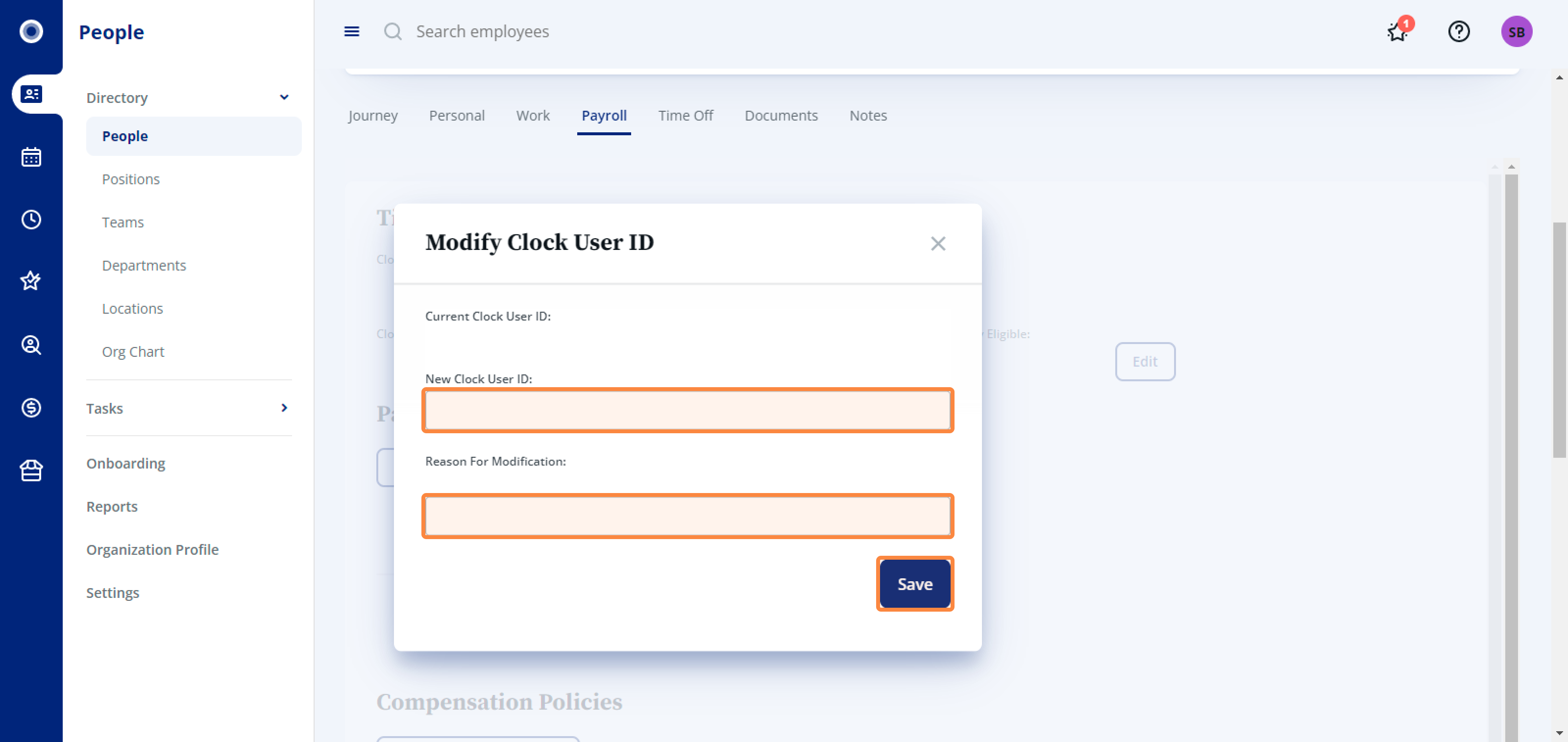This screenshot has height=742, width=1568.
Task: Click the Save button in dialog
Action: pos(914,584)
